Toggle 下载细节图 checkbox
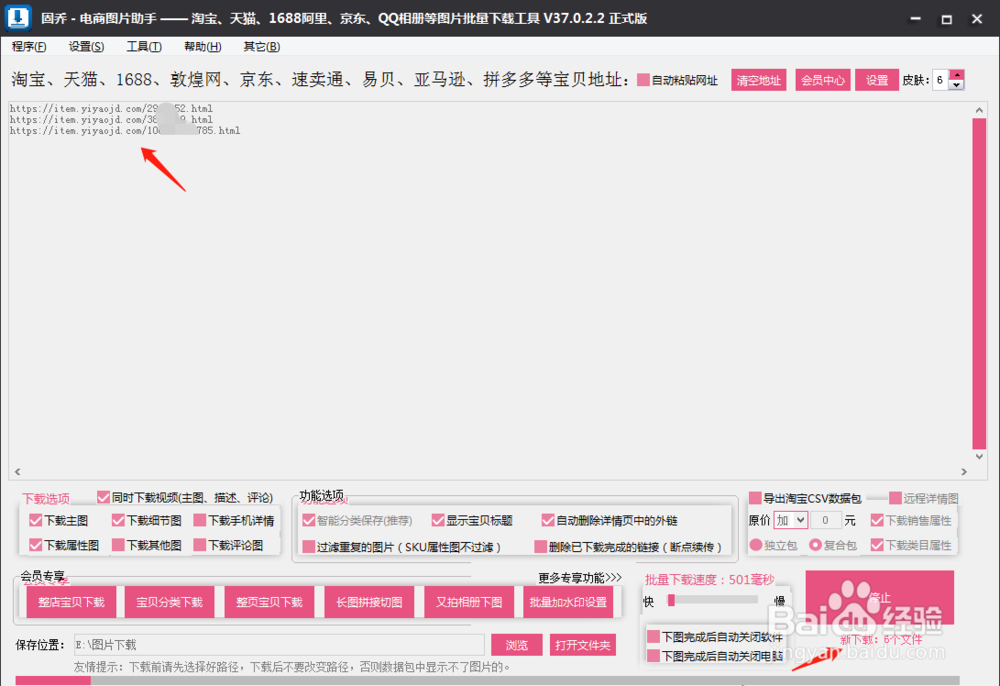The height and width of the screenshot is (686, 1000). click(118, 520)
